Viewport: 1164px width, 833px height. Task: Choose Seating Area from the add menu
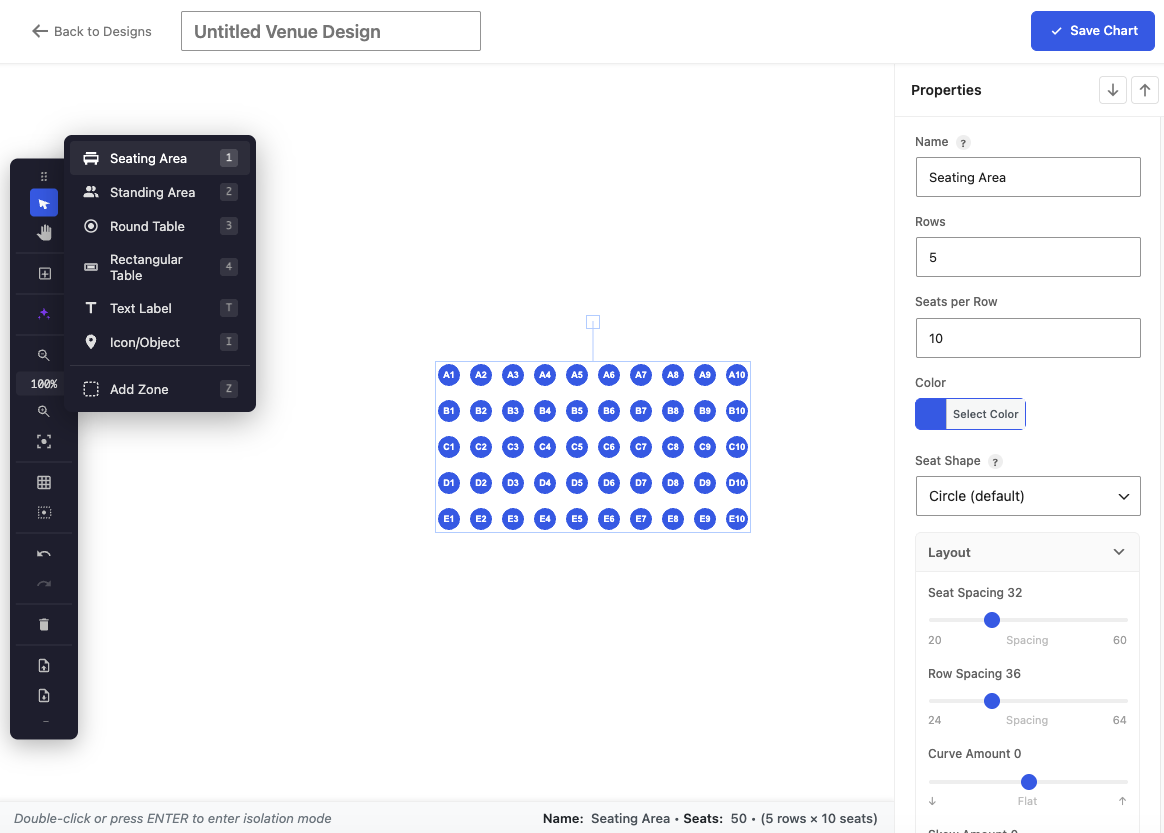pyautogui.click(x=160, y=158)
